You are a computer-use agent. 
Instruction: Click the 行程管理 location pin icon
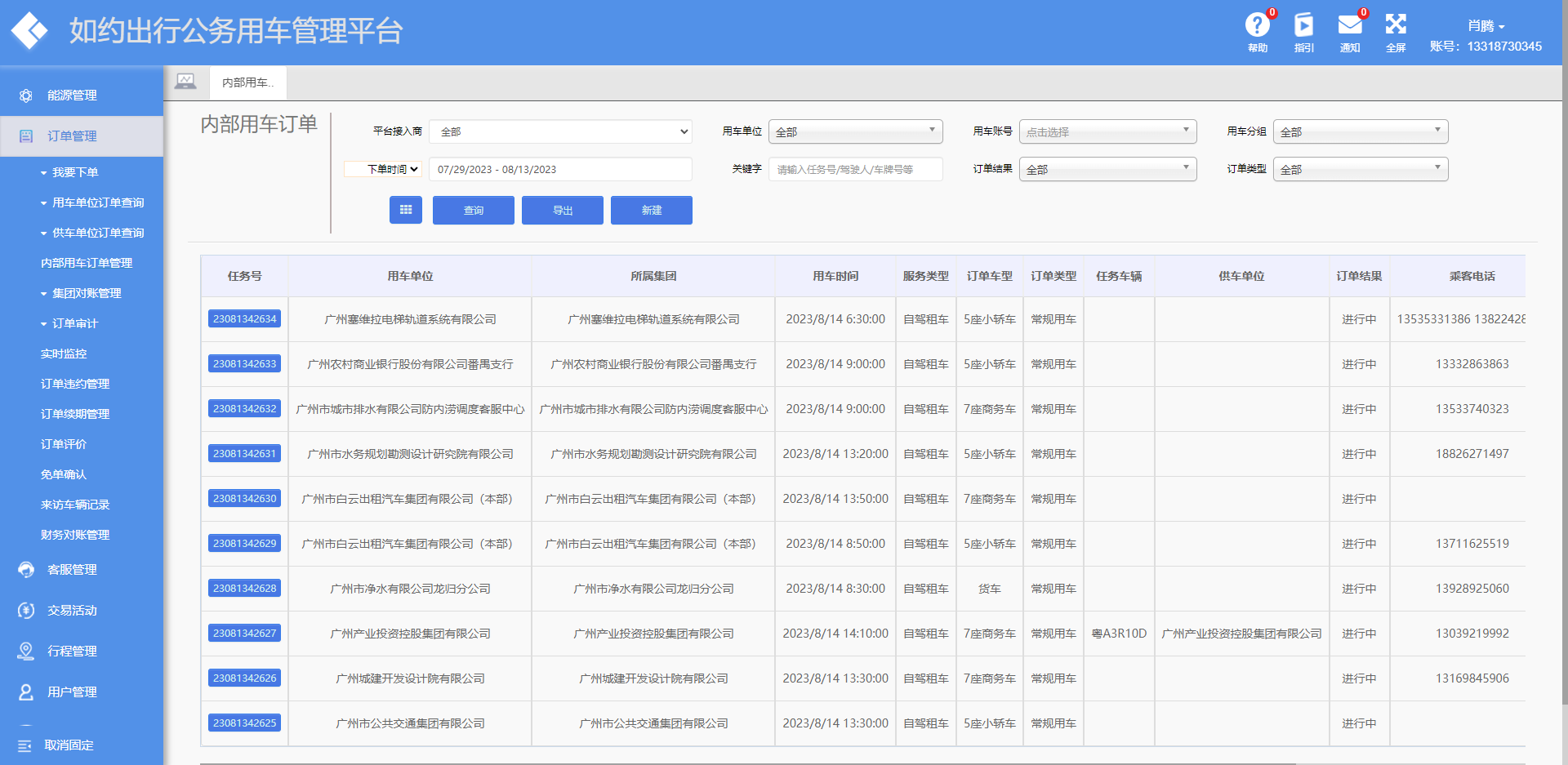(x=26, y=652)
